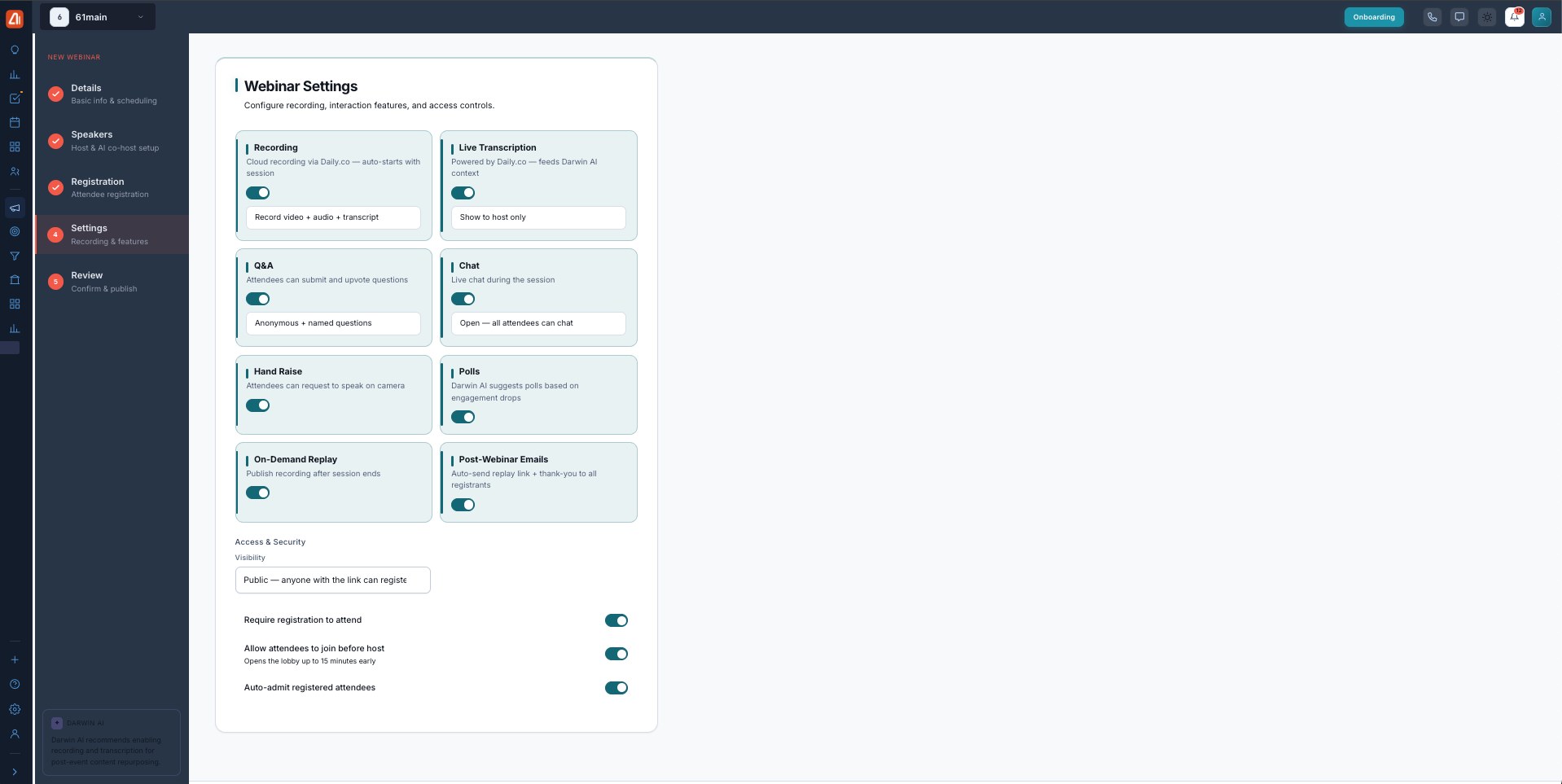Disable the Q&A toggle

pos(257,299)
